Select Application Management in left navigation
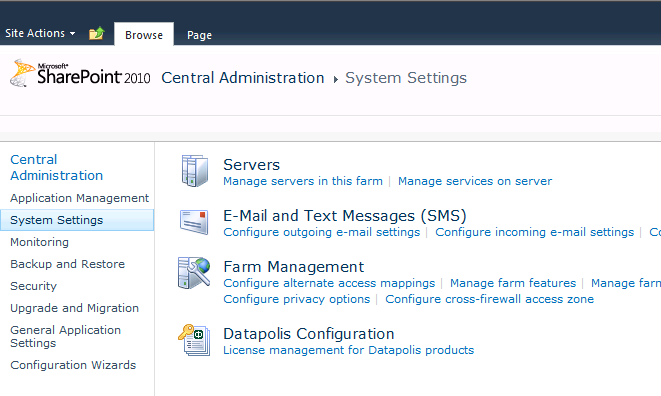 [x=79, y=198]
